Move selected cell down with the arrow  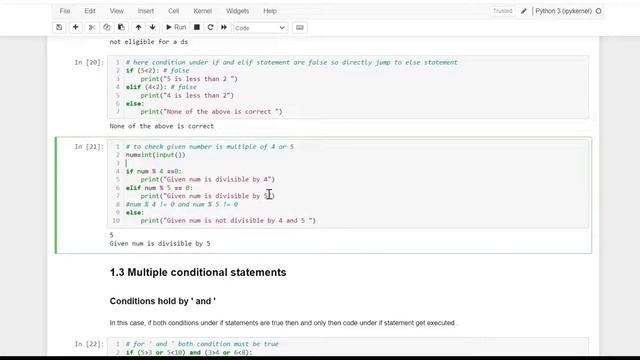pos(152,27)
